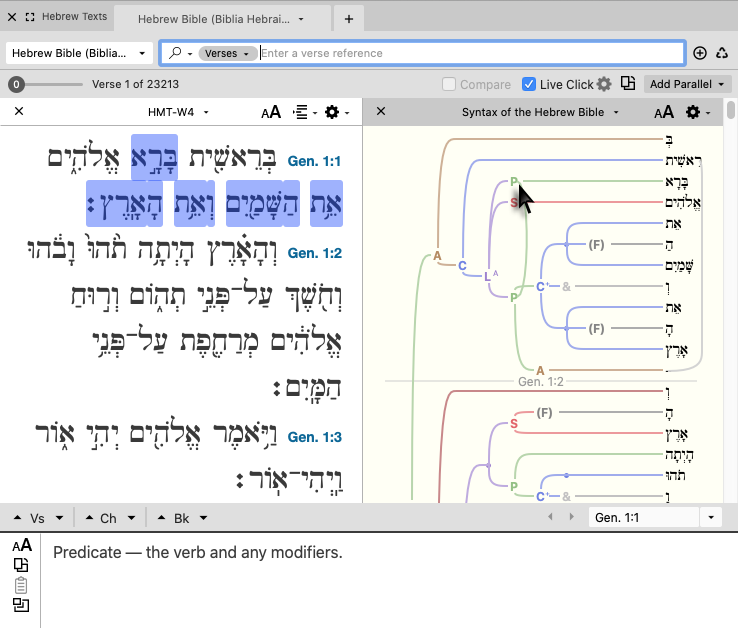
Task: Increase text size in the HMT-W4 pane
Action: pyautogui.click(x=271, y=112)
